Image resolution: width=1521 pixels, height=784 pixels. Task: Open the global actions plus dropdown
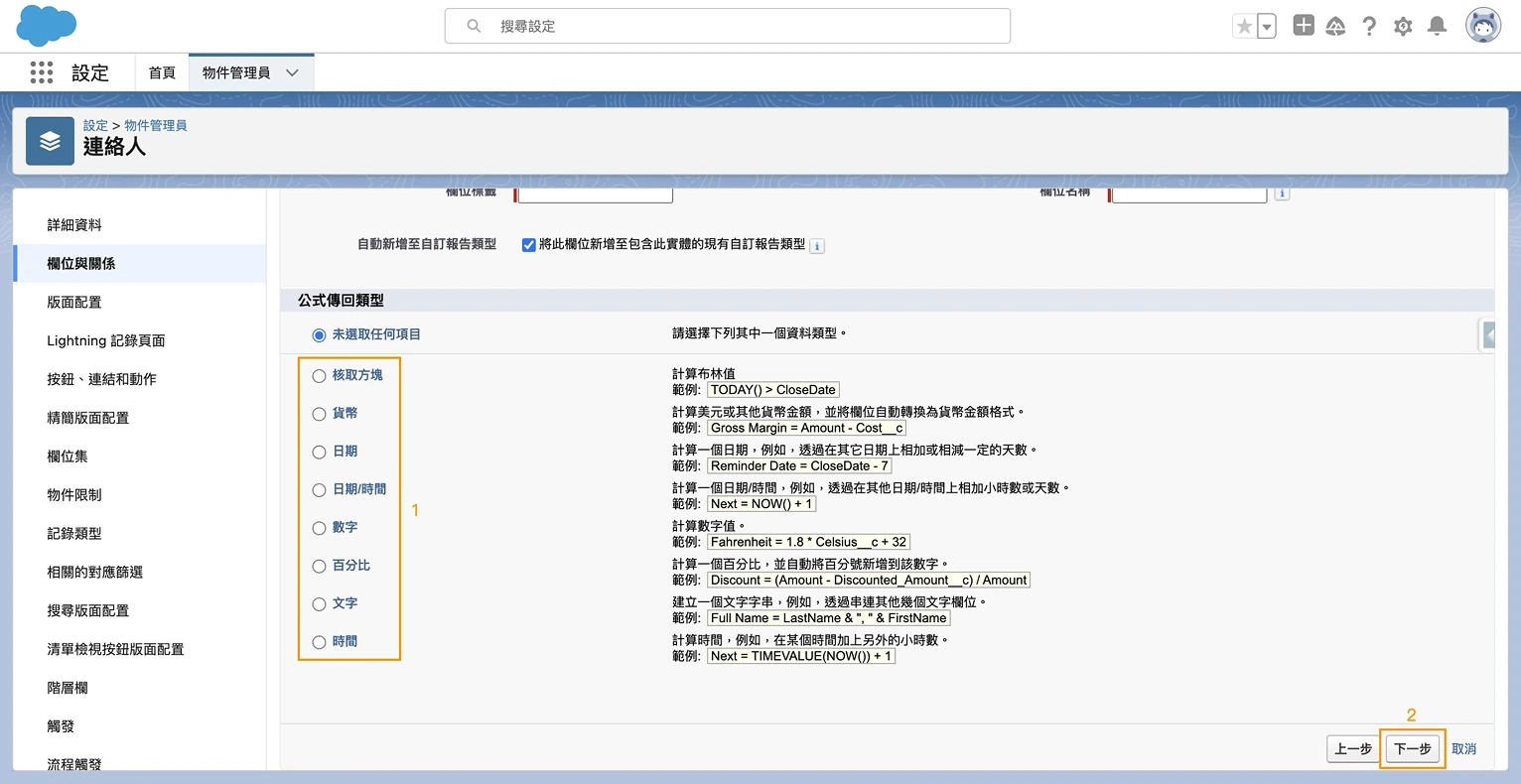click(x=1303, y=26)
